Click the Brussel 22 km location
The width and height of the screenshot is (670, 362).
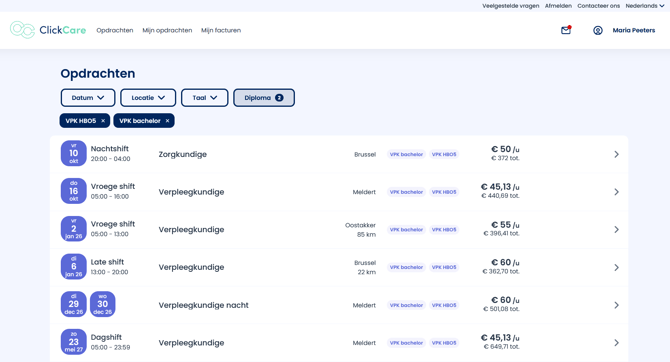tap(365, 267)
